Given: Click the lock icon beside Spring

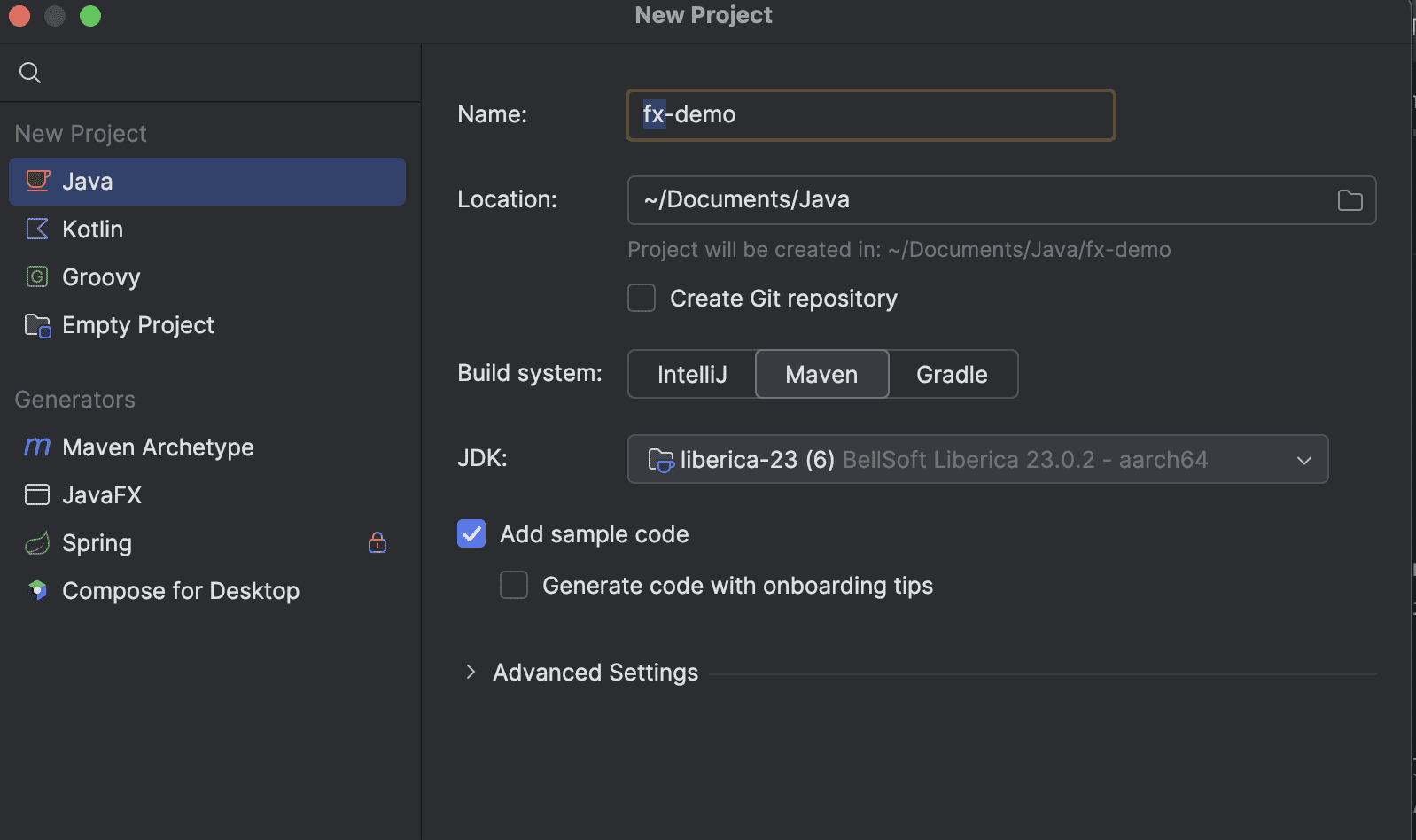Looking at the screenshot, I should [377, 542].
